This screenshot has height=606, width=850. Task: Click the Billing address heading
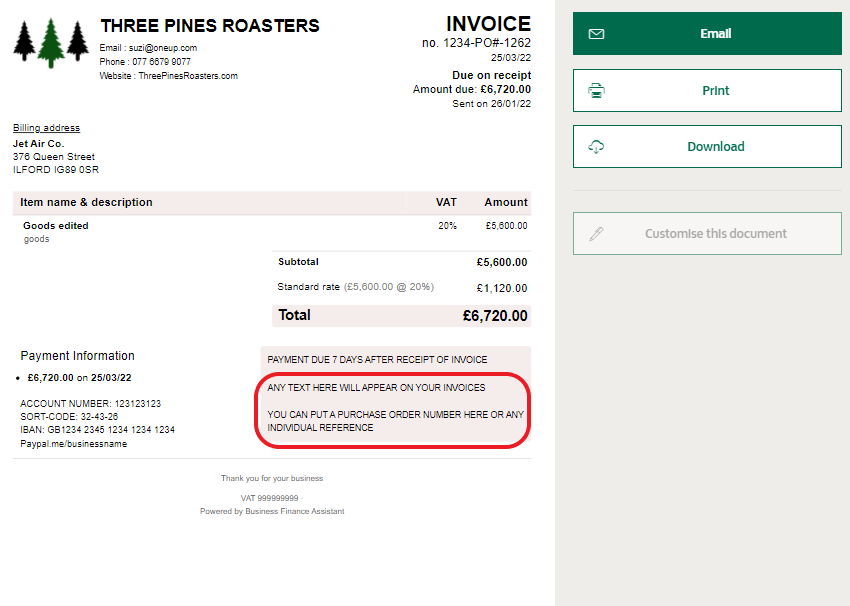(x=46, y=128)
